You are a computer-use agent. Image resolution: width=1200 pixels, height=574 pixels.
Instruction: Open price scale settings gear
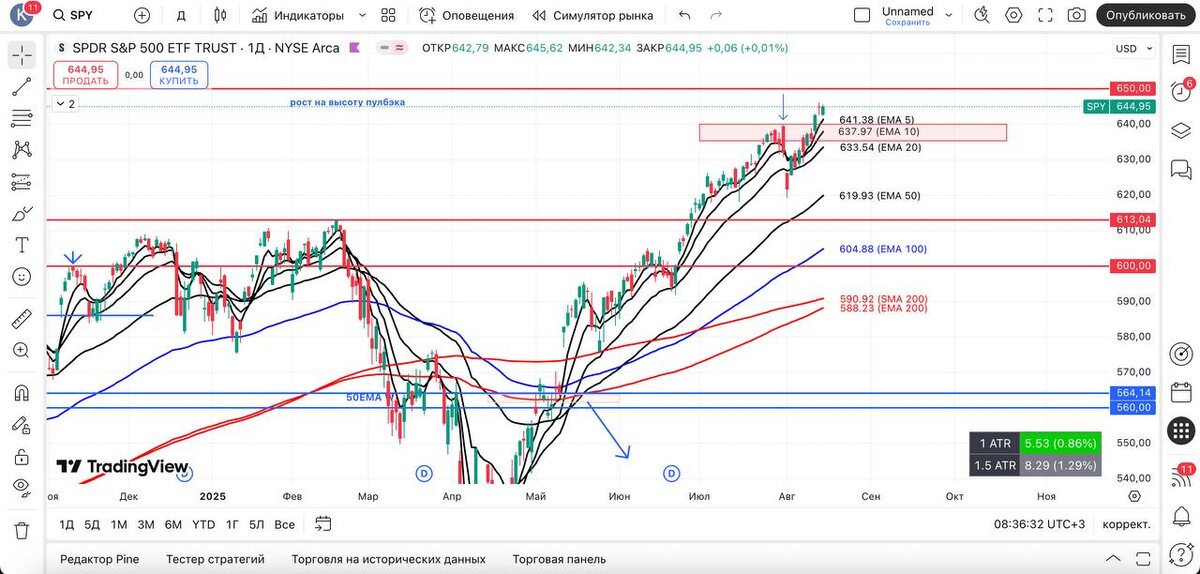[1134, 496]
